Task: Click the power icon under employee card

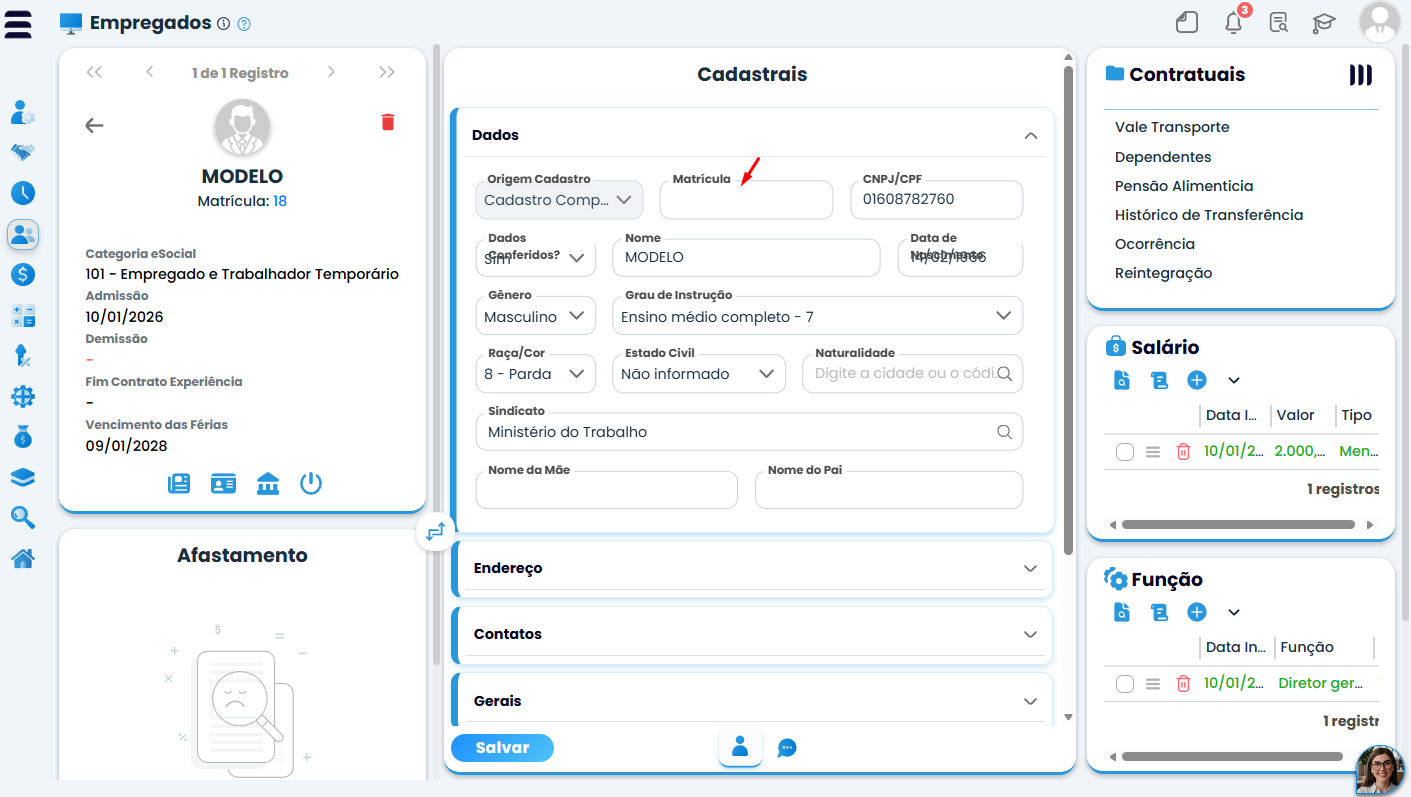Action: click(x=311, y=484)
